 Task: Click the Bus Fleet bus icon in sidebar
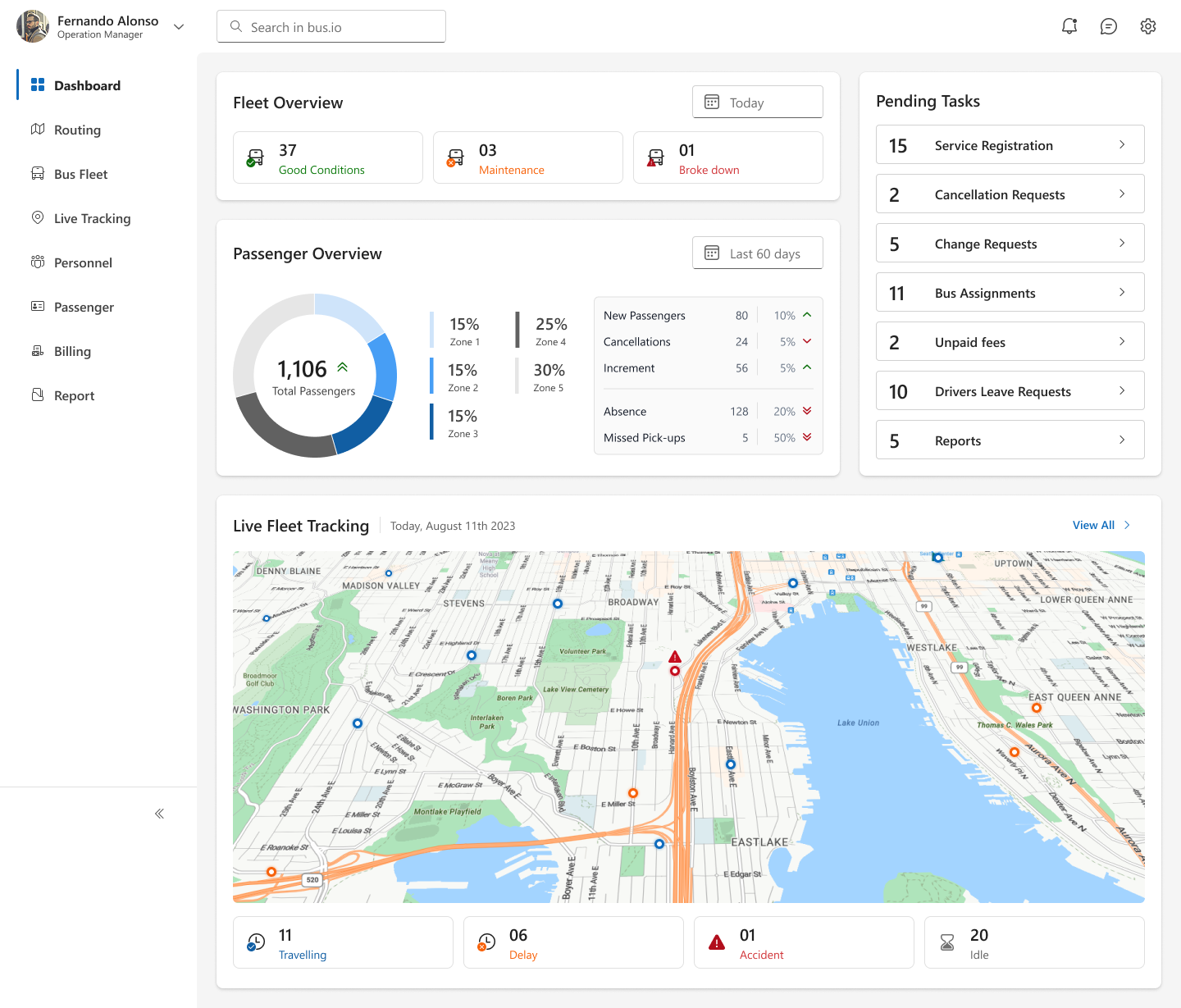coord(38,174)
